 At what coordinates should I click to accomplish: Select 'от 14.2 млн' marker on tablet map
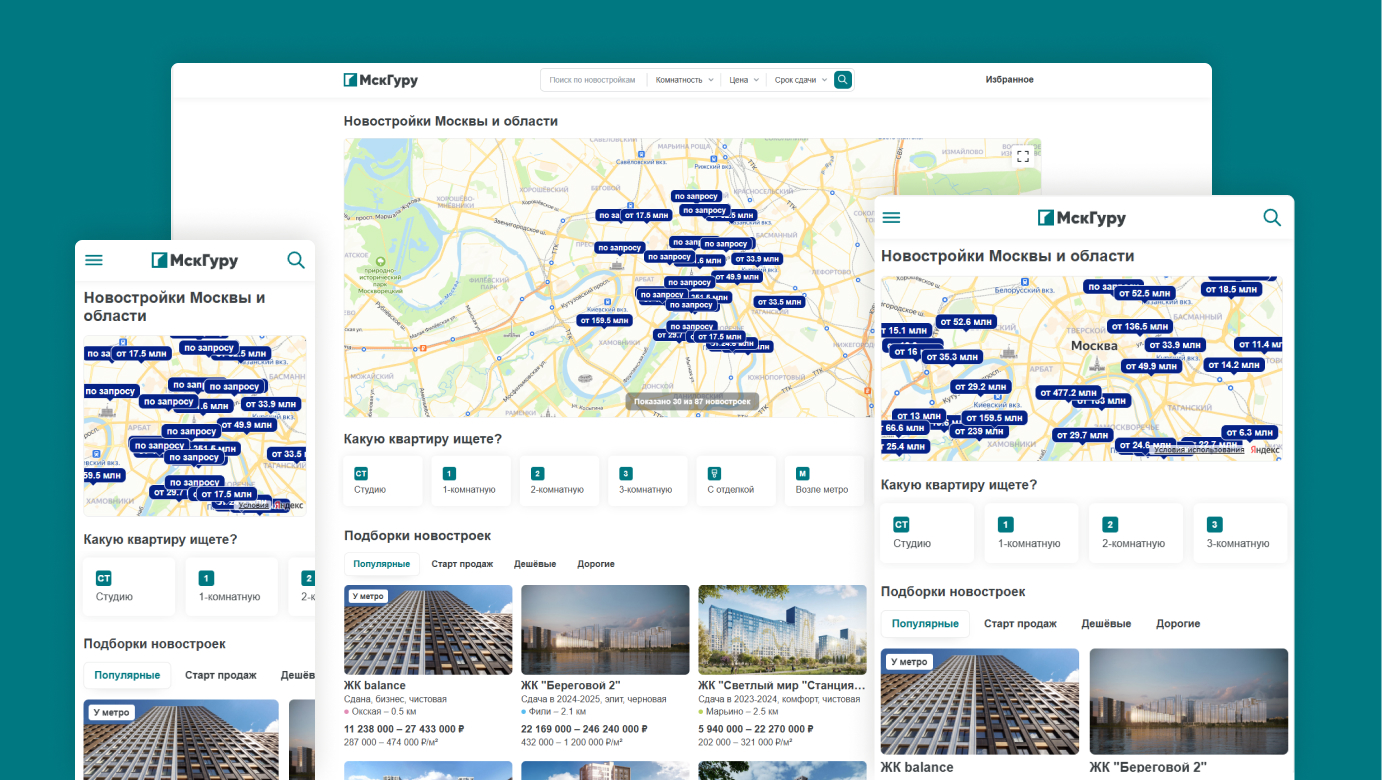click(x=1234, y=365)
